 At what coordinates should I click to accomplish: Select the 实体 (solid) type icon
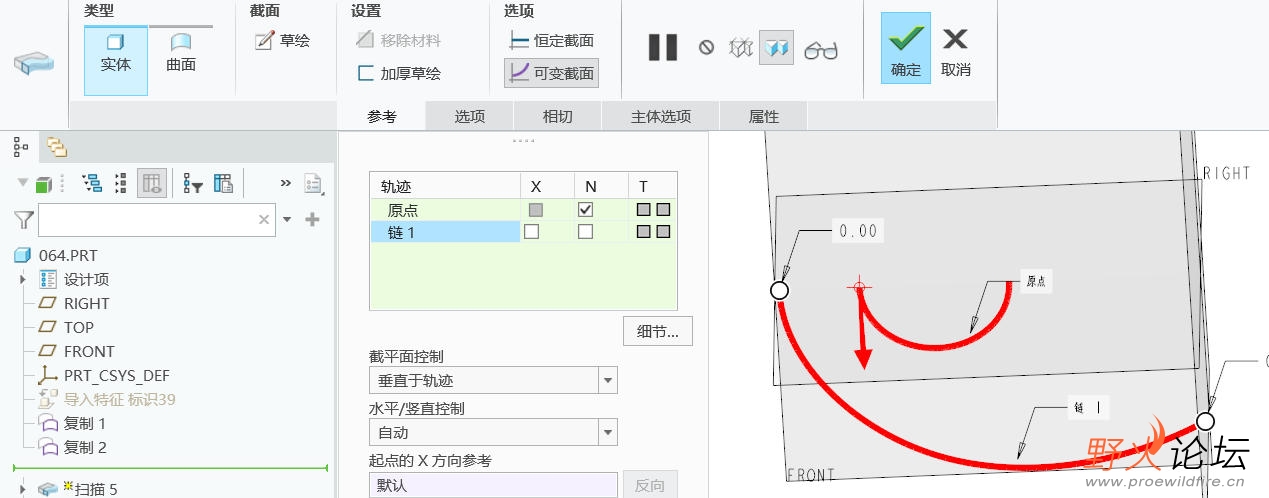[x=115, y=53]
